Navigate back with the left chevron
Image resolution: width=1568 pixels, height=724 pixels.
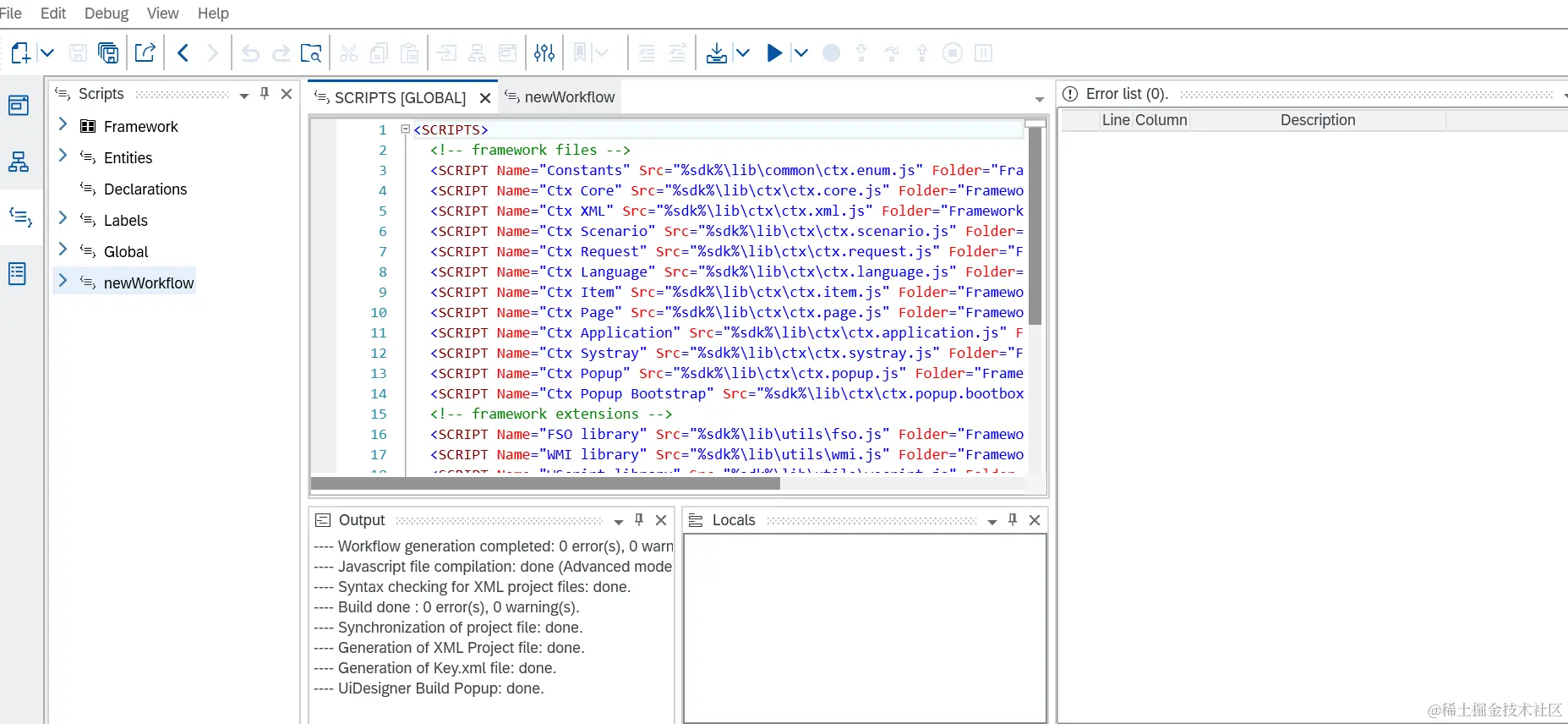(183, 52)
